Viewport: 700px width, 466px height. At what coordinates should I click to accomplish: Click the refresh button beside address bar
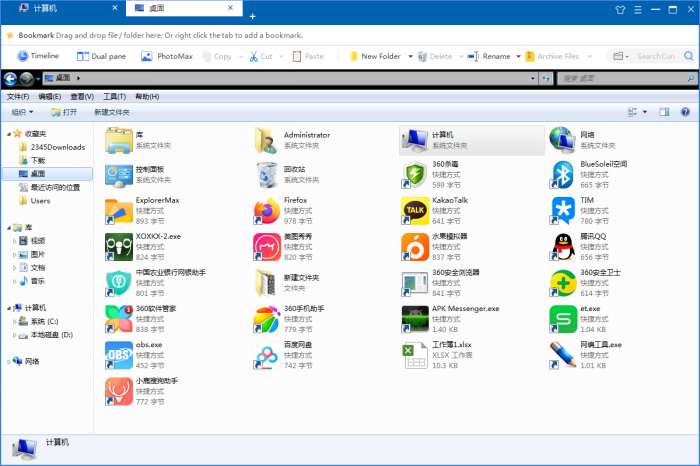tap(546, 79)
